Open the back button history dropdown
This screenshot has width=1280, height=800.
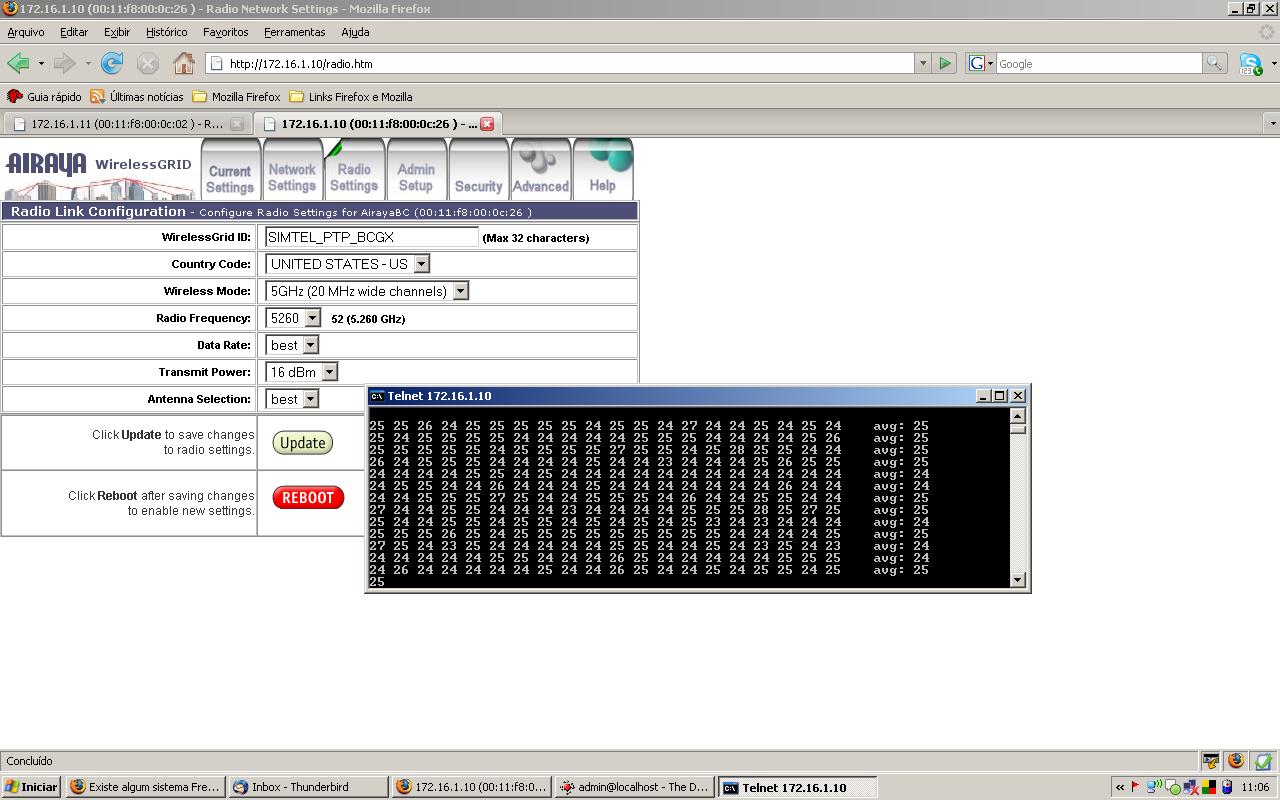[41, 63]
